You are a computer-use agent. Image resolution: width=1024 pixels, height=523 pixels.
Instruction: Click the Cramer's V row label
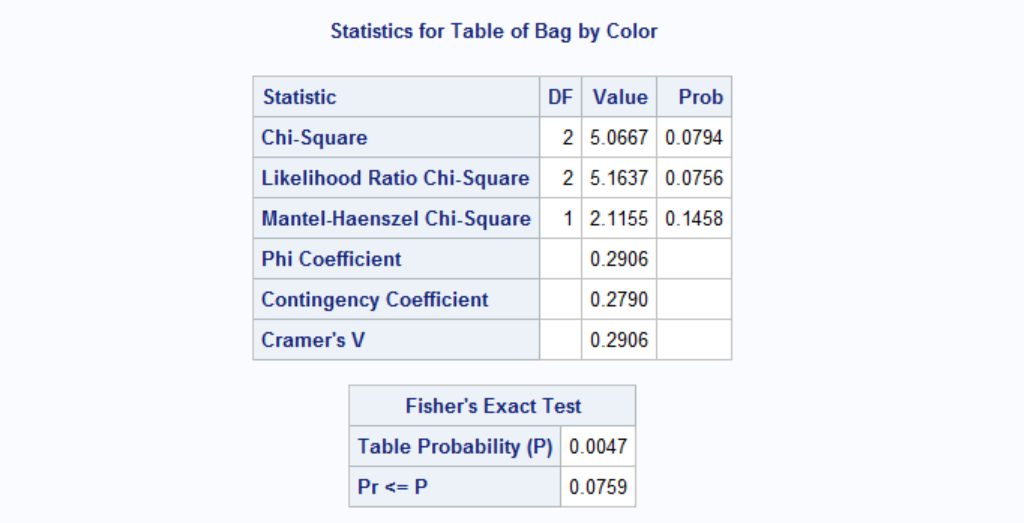pyautogui.click(x=313, y=340)
